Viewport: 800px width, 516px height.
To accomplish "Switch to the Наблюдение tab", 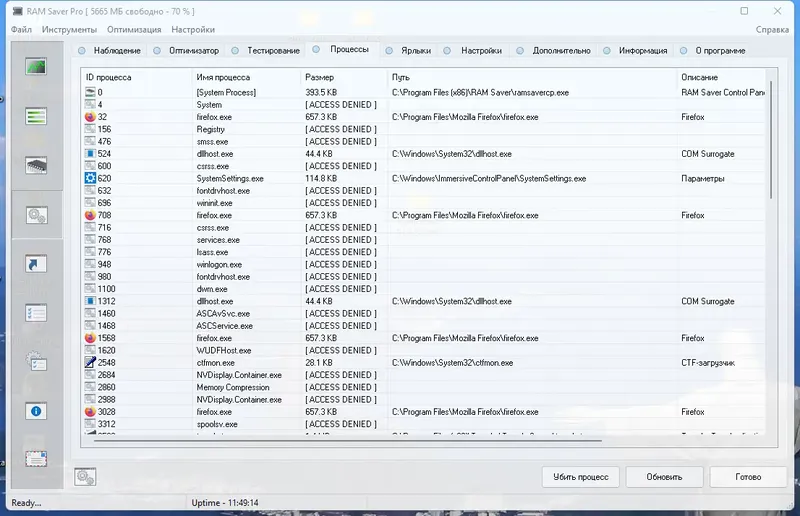I will coord(110,51).
